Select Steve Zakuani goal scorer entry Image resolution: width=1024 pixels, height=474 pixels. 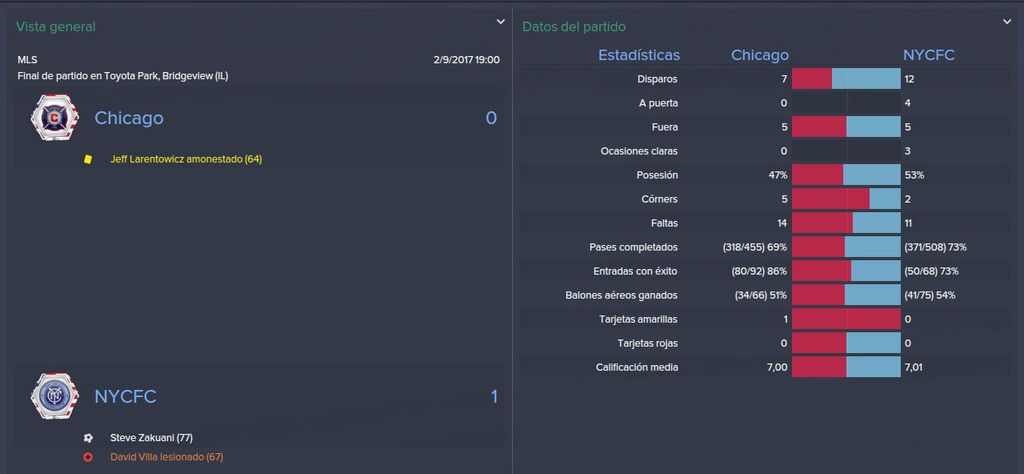152,437
